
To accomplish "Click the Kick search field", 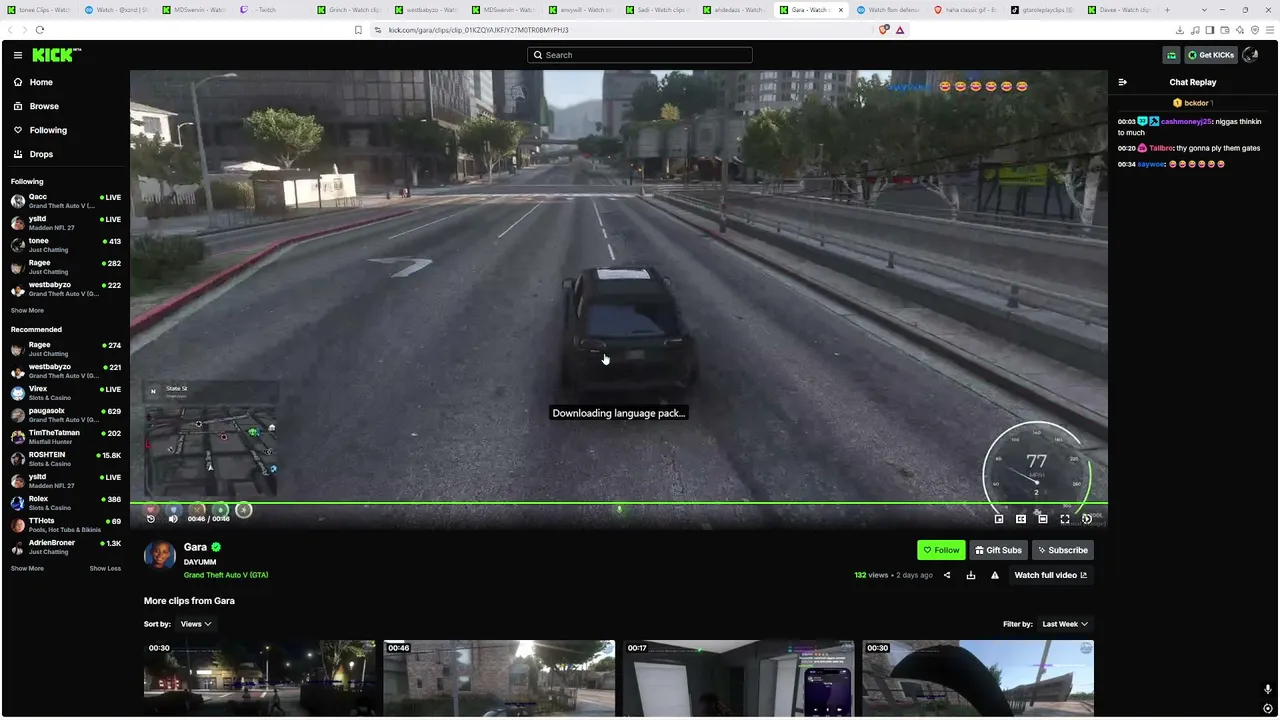I will [x=640, y=55].
